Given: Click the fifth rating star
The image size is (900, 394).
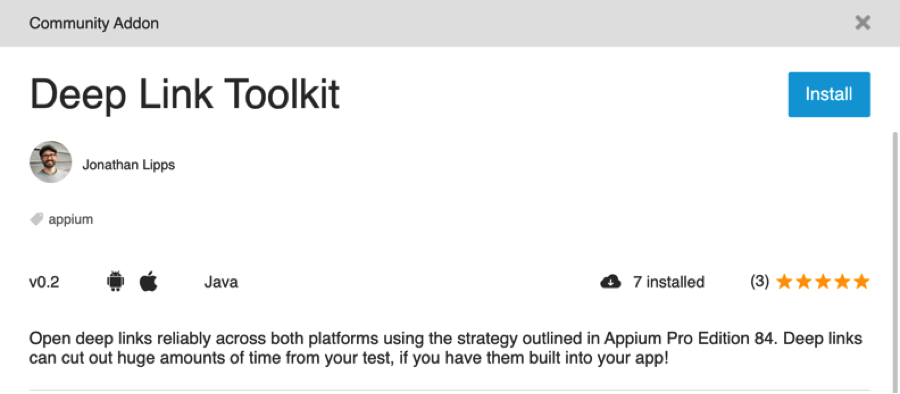Looking at the screenshot, I should (862, 281).
